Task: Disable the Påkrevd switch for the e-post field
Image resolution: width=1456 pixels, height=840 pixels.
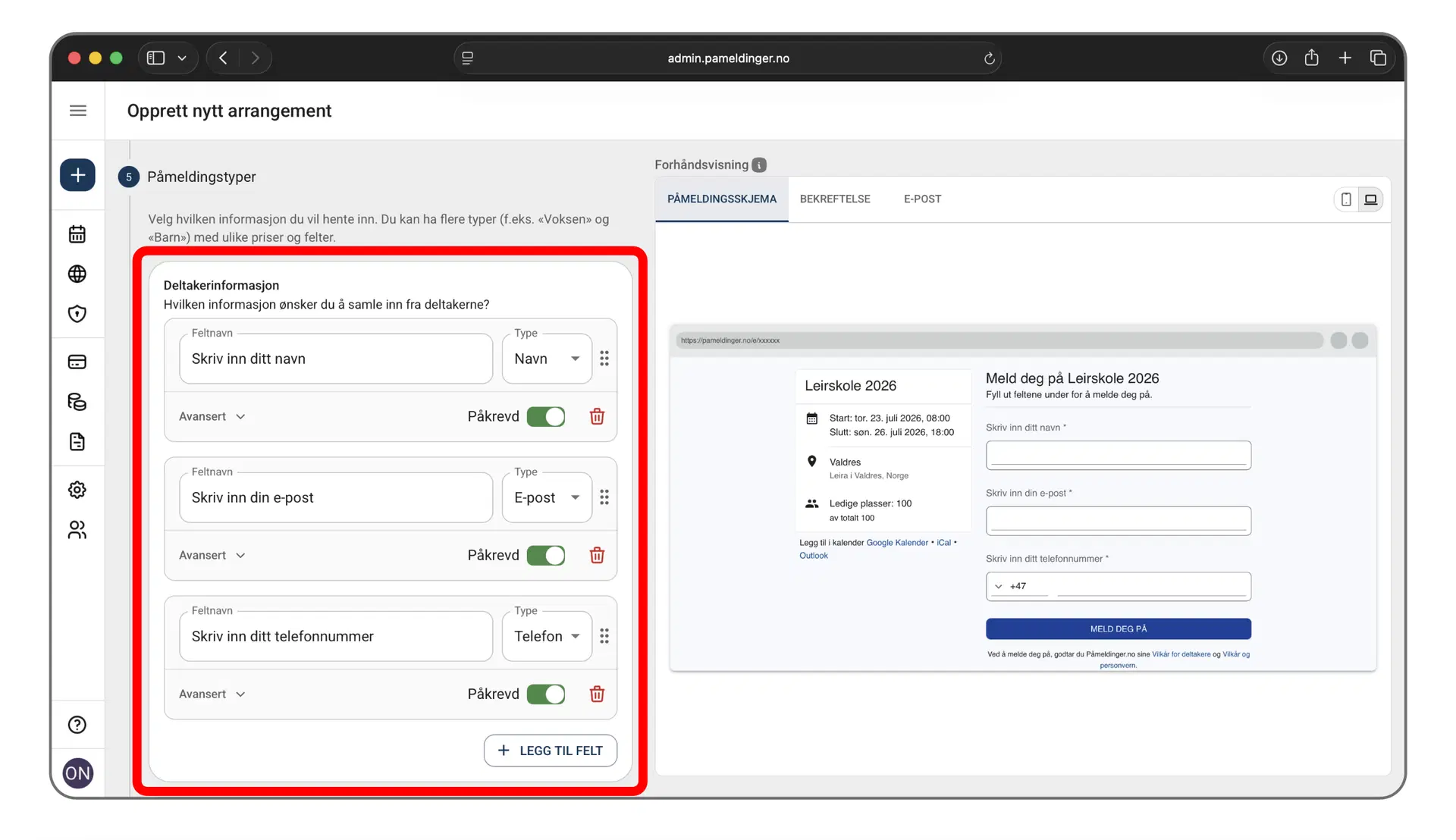Action: (x=546, y=555)
